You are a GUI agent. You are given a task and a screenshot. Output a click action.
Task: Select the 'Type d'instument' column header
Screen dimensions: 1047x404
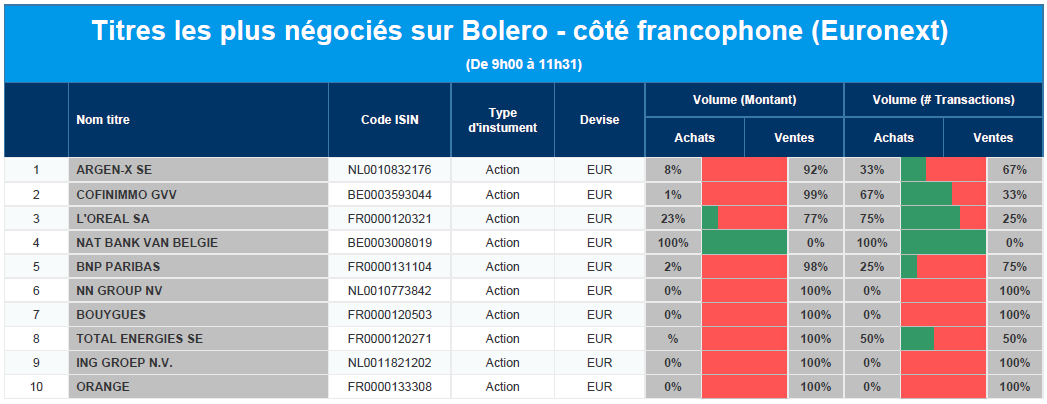tap(502, 120)
